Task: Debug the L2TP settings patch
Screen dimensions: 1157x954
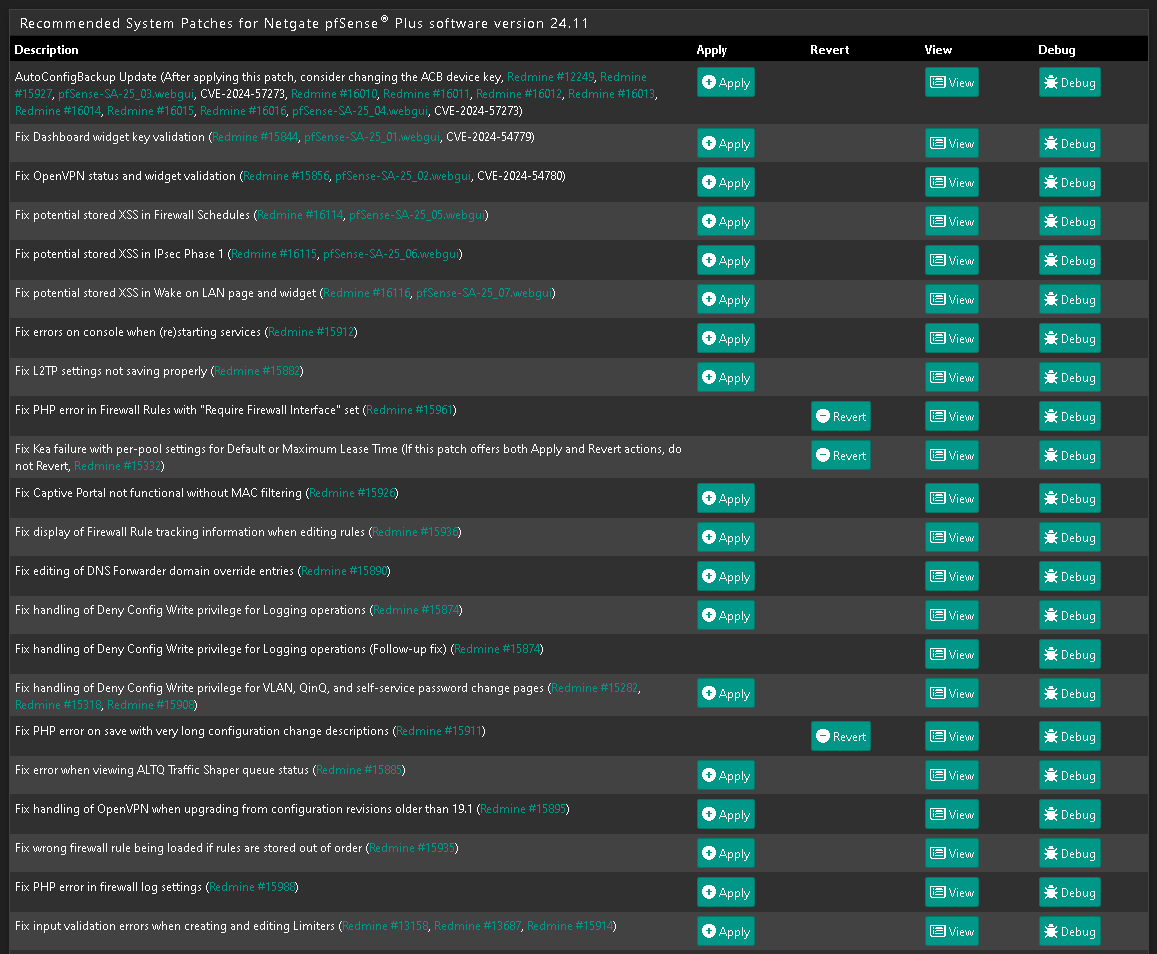Action: 1069,378
